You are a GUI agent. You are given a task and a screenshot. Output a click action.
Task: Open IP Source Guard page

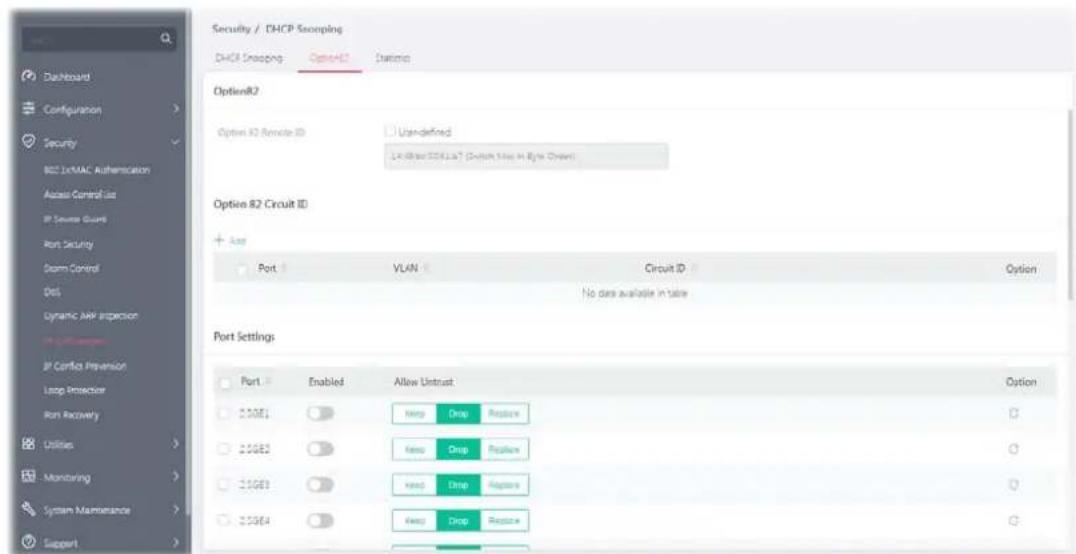coord(73,219)
